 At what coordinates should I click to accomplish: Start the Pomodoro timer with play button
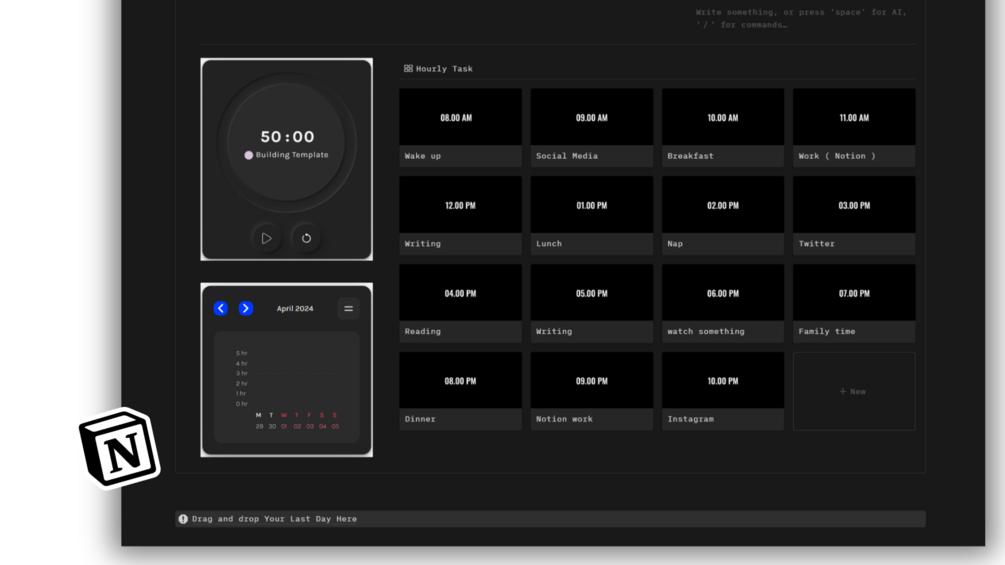tap(266, 238)
